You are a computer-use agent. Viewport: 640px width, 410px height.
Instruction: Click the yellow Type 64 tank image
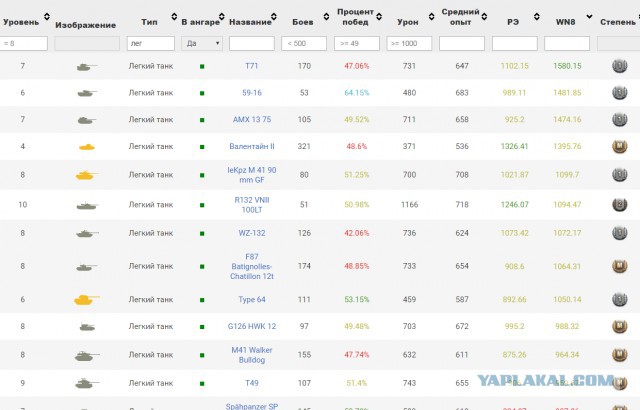click(x=87, y=300)
